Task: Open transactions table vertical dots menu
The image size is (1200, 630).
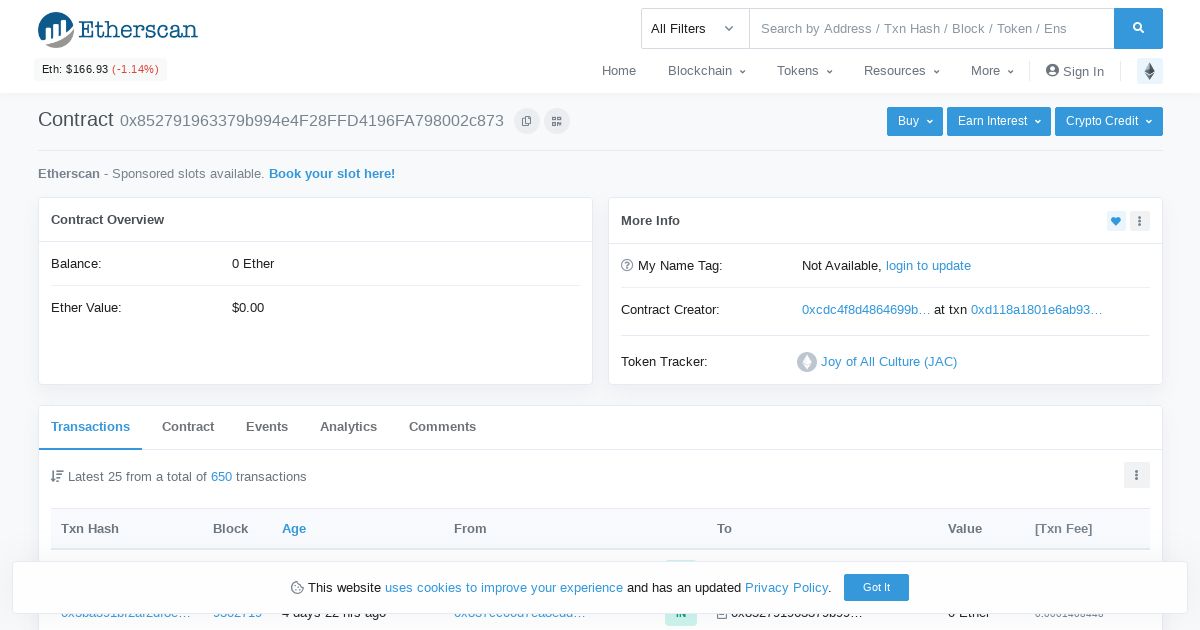Action: (x=1137, y=475)
